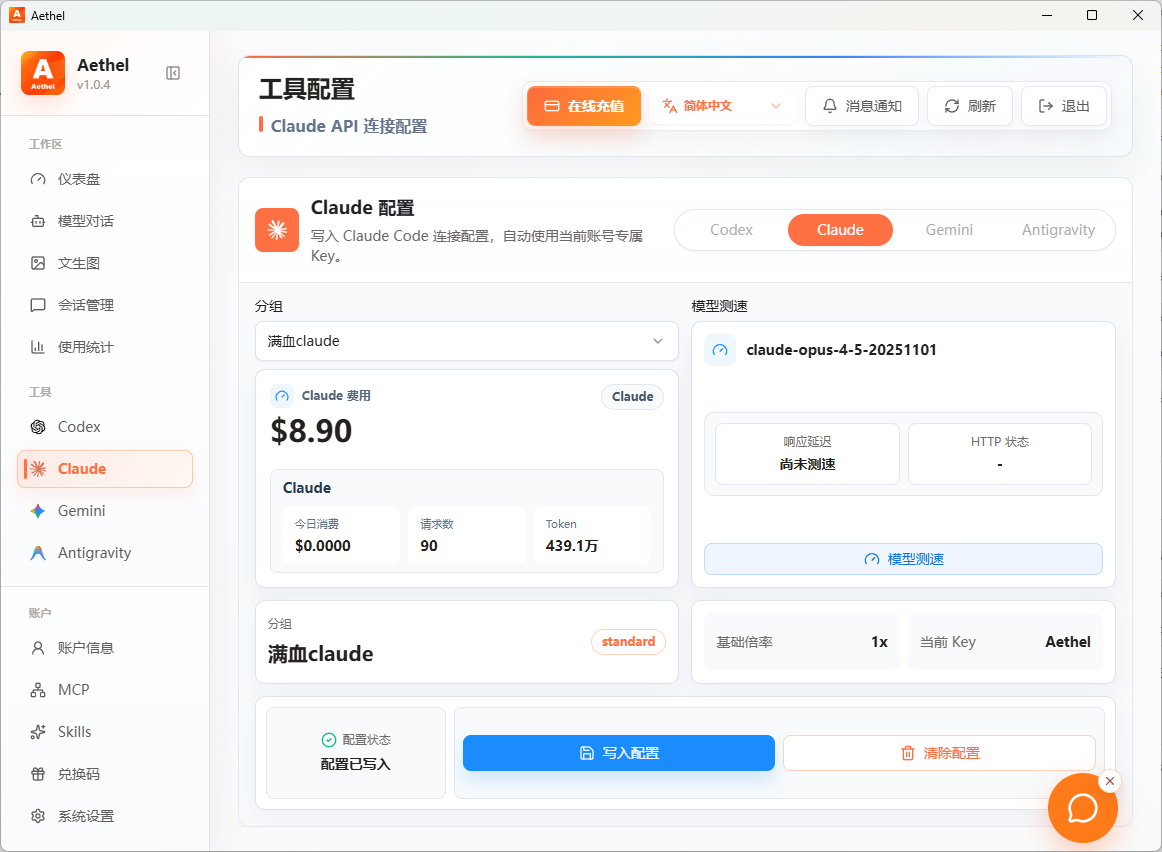Click the HTTP 状态 box

pos(1000,453)
